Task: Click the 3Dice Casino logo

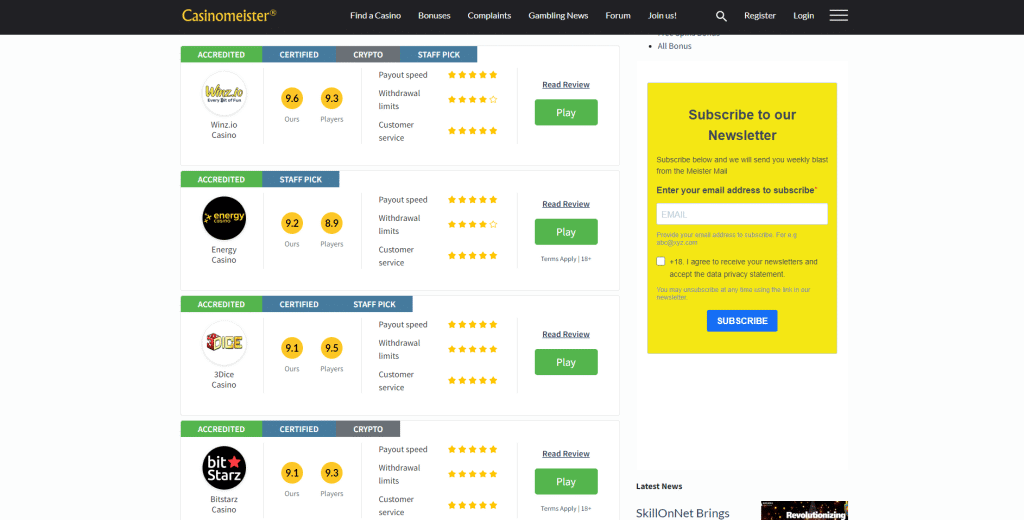Action: 224,343
